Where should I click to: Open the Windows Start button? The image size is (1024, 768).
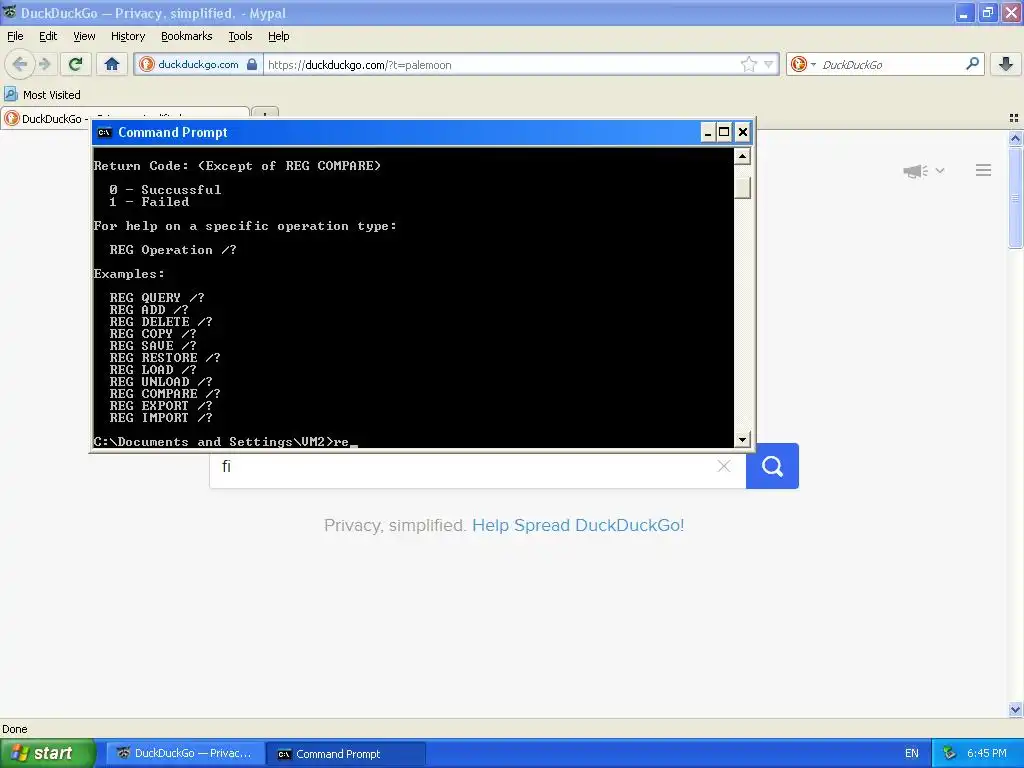click(48, 753)
